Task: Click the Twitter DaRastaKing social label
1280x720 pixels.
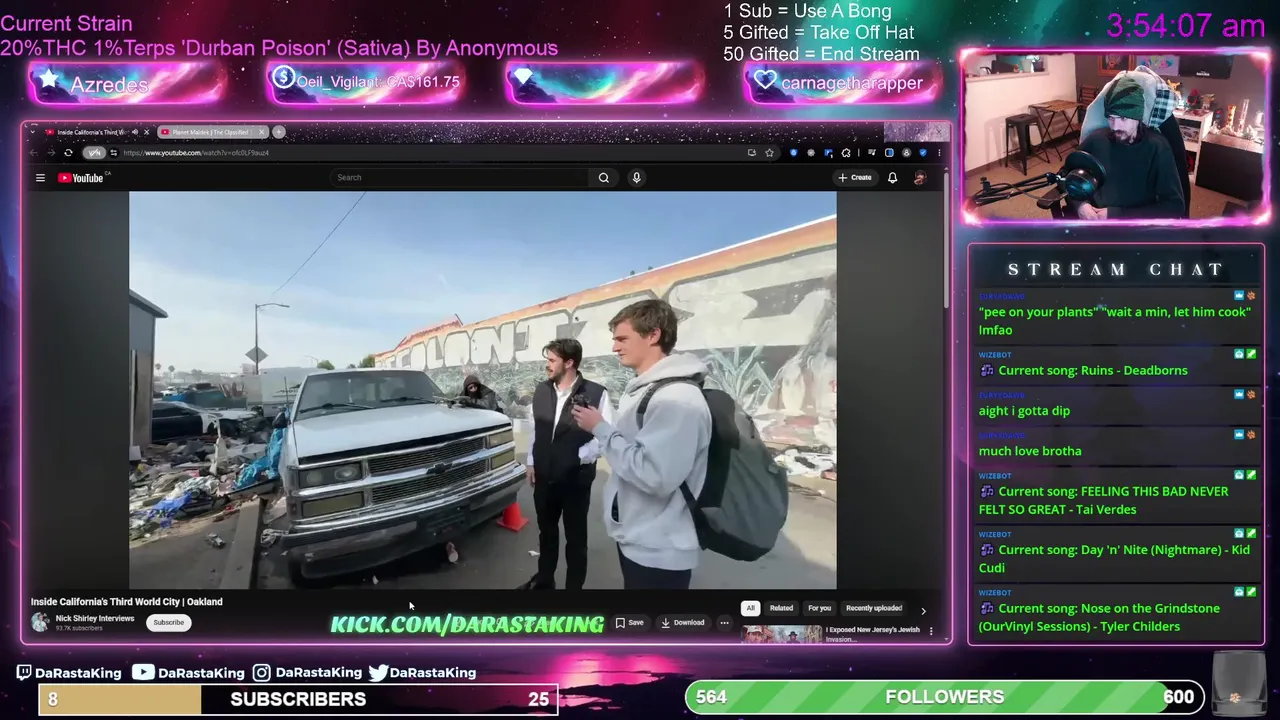Action: [422, 673]
